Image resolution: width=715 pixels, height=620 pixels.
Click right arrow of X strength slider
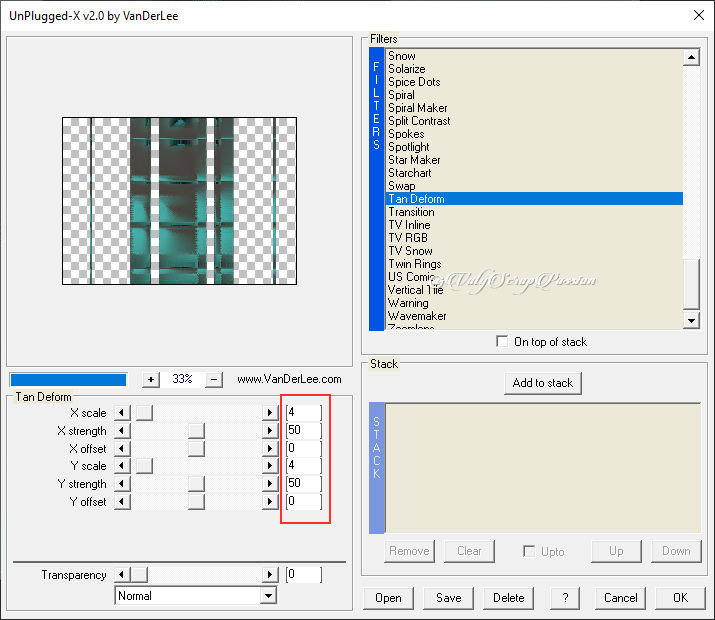[x=270, y=431]
